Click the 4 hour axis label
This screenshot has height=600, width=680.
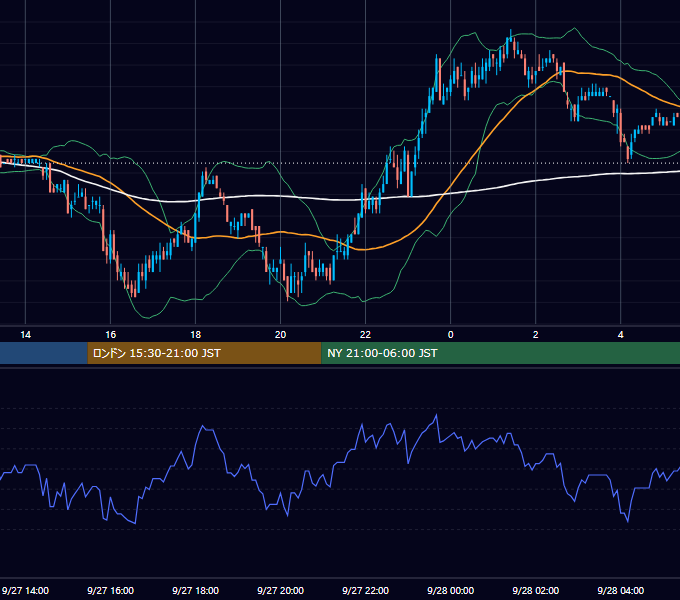click(621, 335)
